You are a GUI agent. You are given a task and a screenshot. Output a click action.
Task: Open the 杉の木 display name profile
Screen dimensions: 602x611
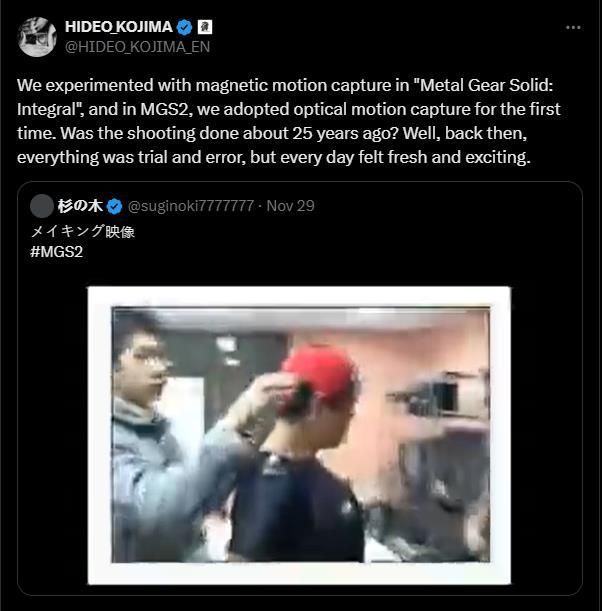(80, 207)
